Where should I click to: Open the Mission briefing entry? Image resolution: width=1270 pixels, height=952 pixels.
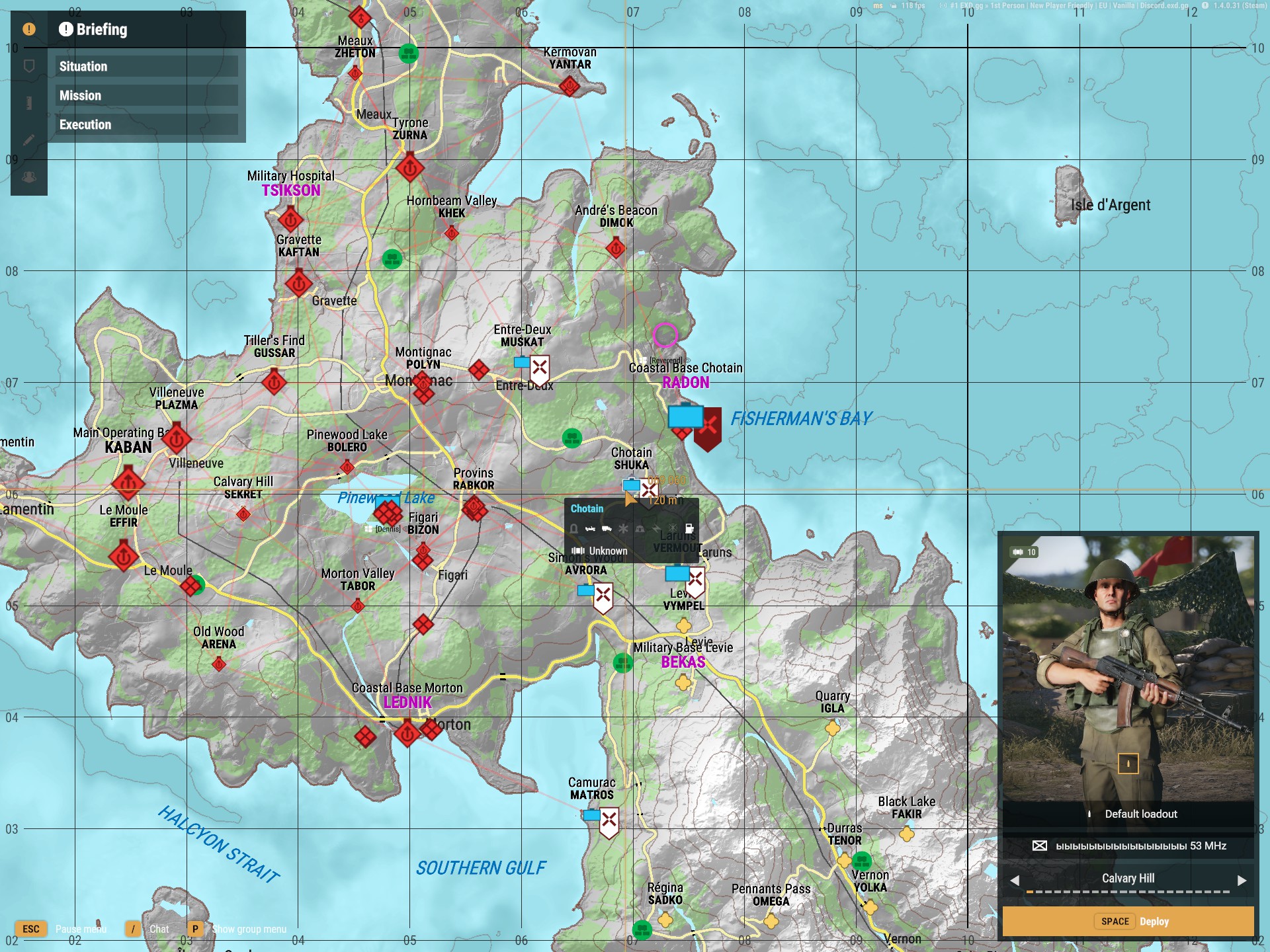pos(146,95)
